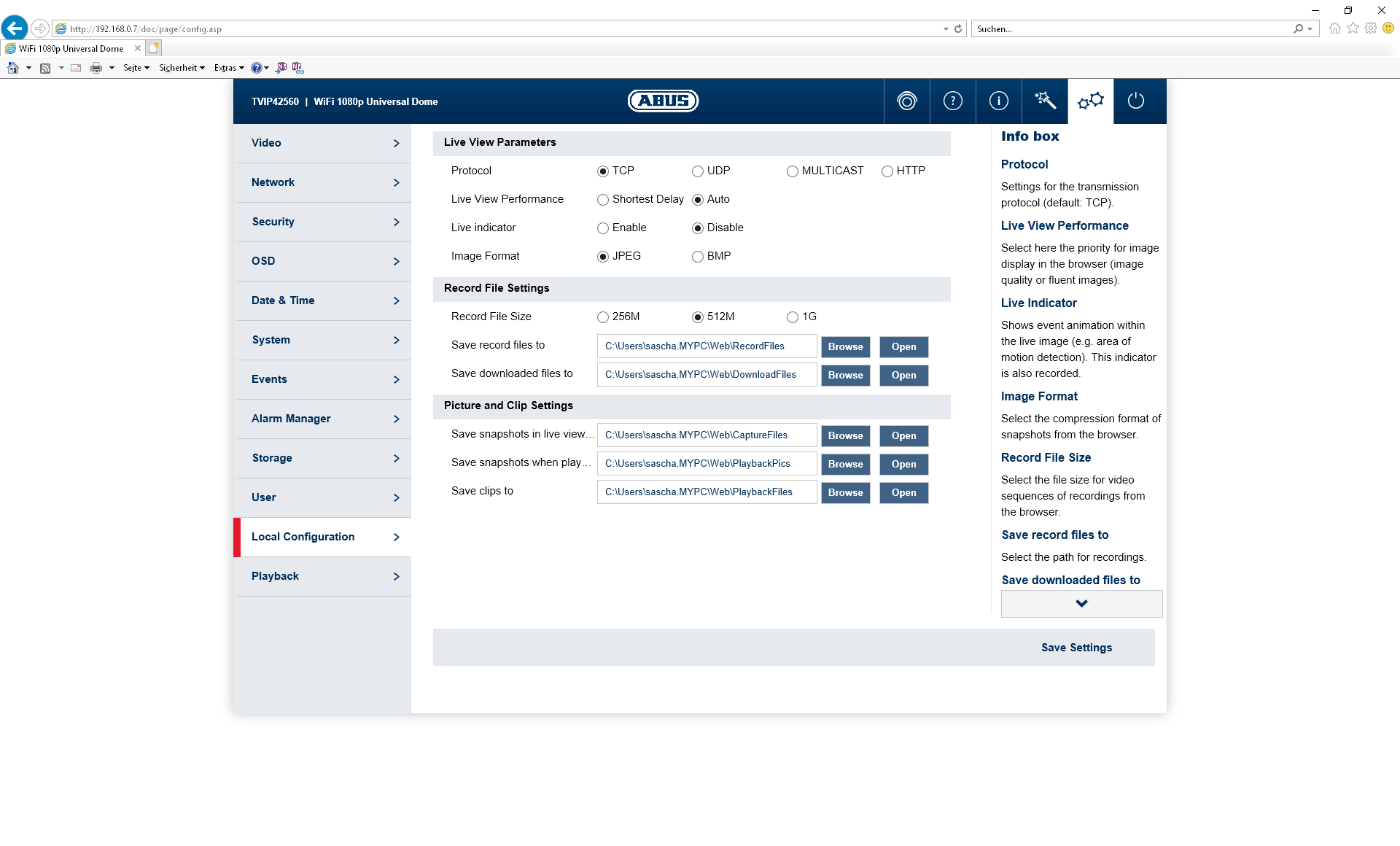The image size is (1400, 846).
Task: Select UDP protocol radio button
Action: point(698,171)
